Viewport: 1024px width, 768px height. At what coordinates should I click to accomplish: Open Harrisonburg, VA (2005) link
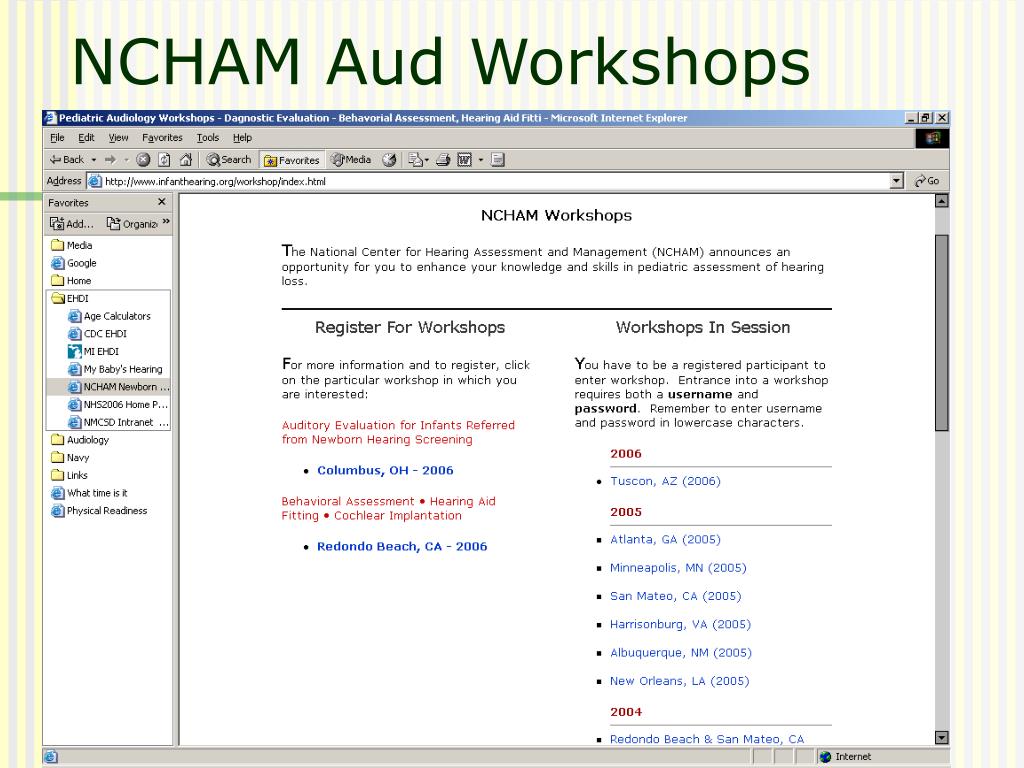(680, 624)
